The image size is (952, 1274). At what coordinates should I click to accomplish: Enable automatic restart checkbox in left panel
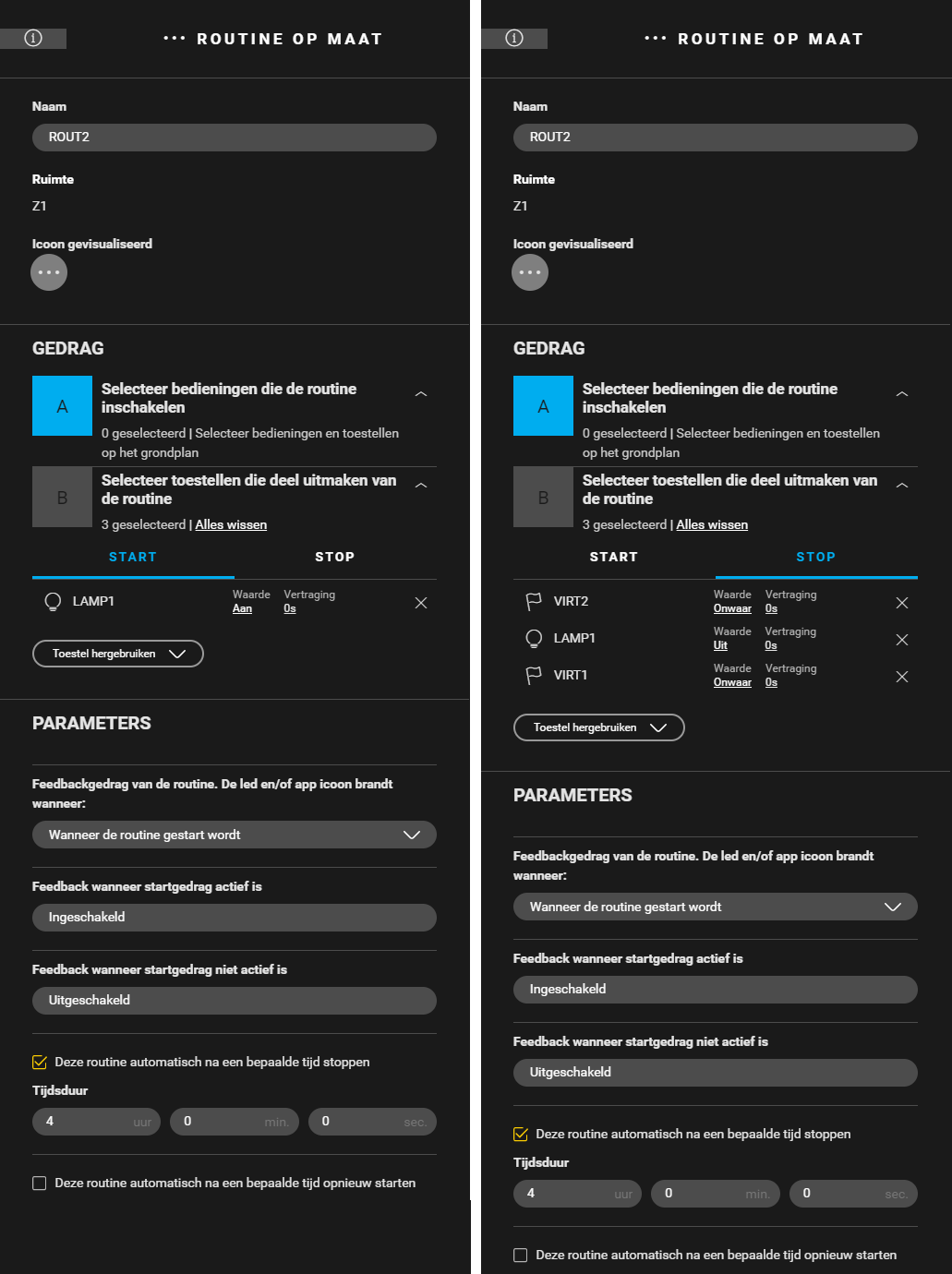click(40, 1183)
